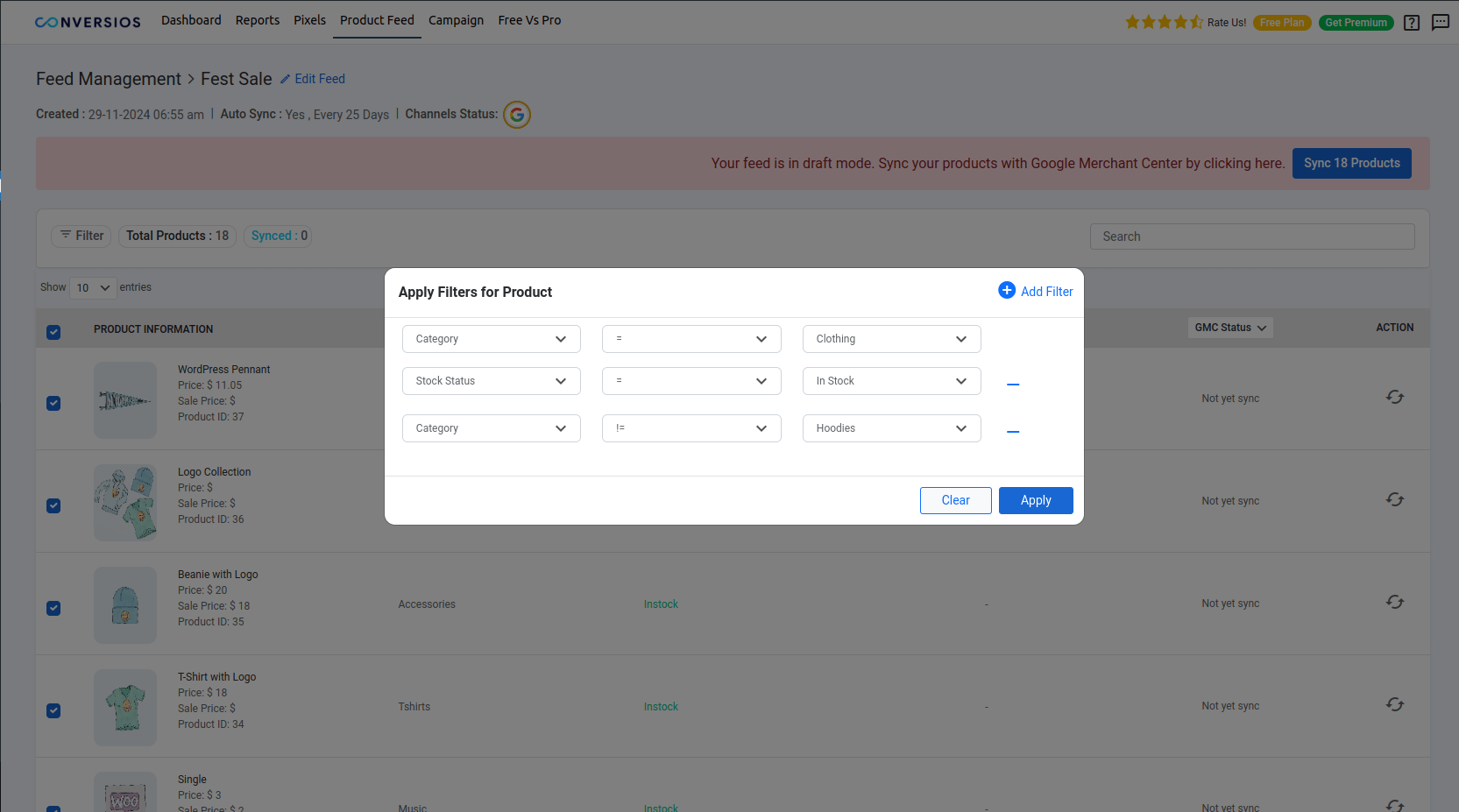Open the Campaign tab
This screenshot has width=1459, height=812.
[x=456, y=20]
